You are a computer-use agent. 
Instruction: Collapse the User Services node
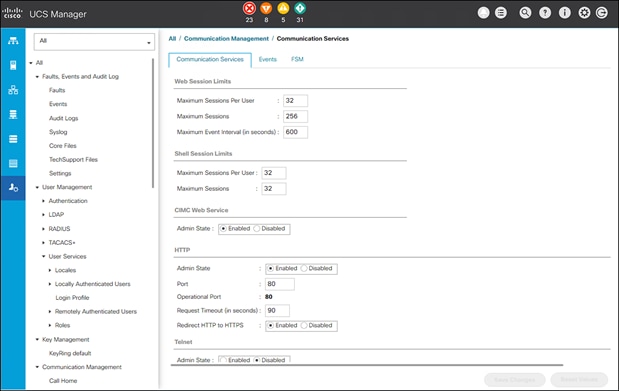(x=43, y=257)
